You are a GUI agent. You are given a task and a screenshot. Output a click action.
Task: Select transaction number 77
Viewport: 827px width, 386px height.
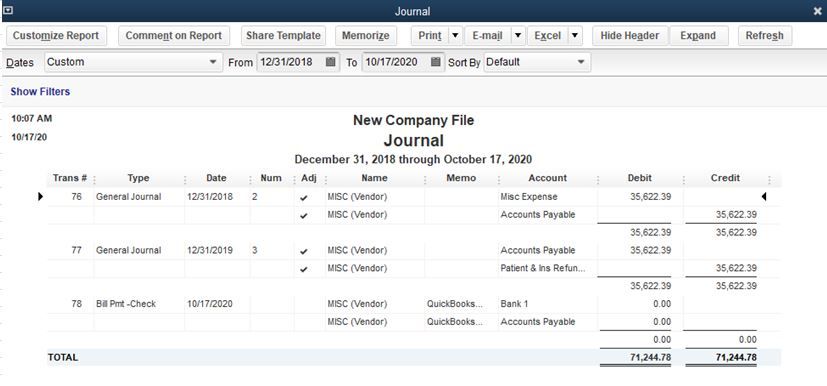tap(76, 250)
